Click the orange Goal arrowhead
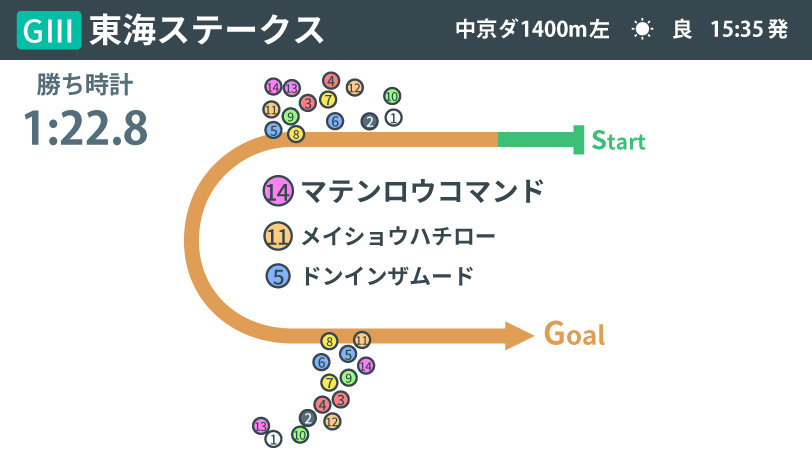The width and height of the screenshot is (812, 456). (x=519, y=335)
